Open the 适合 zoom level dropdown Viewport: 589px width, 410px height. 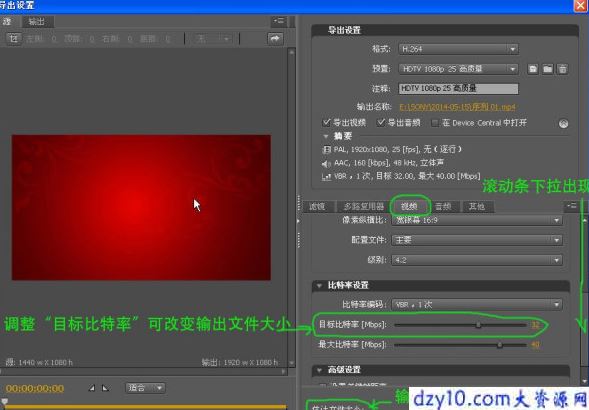[145, 388]
